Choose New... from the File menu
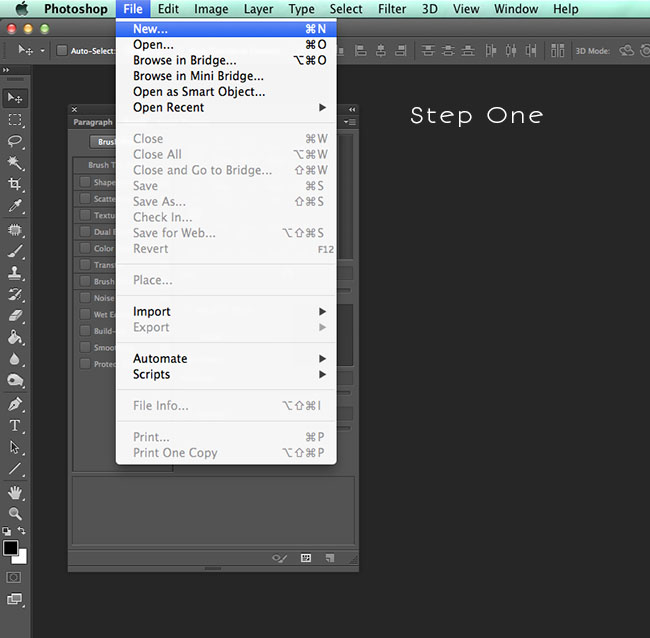This screenshot has width=650, height=638. coord(226,29)
